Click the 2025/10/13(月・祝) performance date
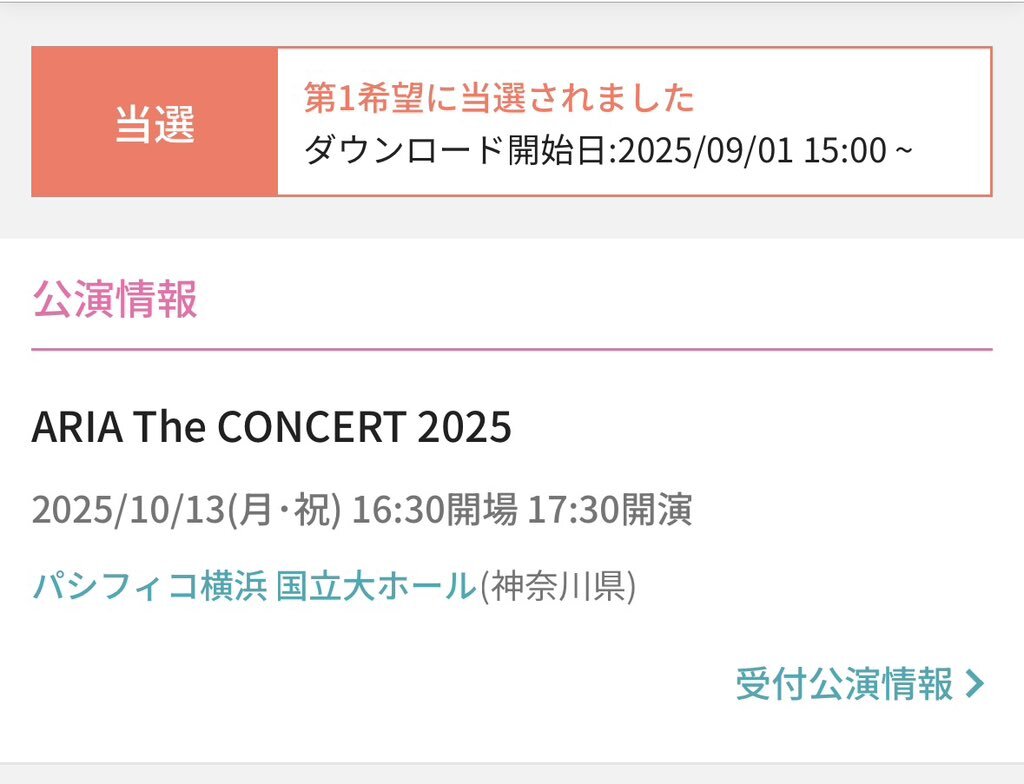This screenshot has height=784, width=1024. coord(187,510)
